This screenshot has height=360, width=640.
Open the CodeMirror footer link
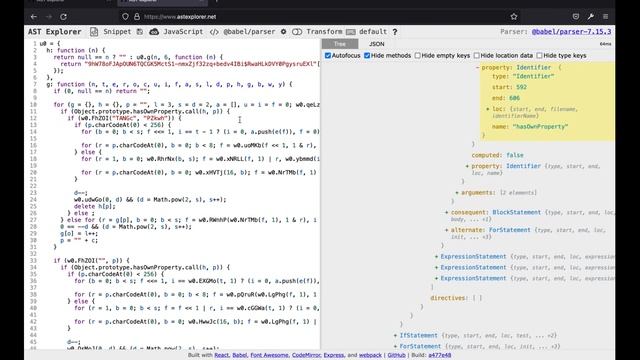pyautogui.click(x=306, y=355)
